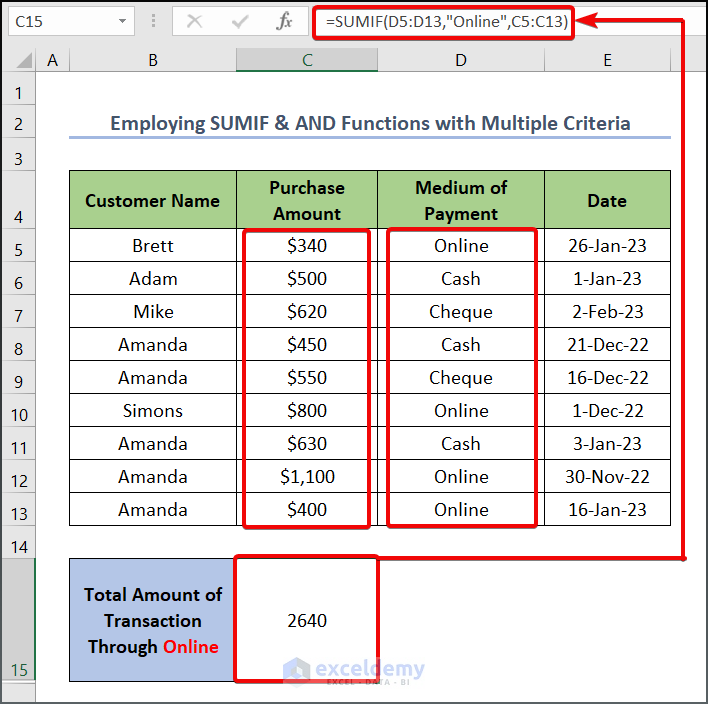
Task: Expand the Name Box dropdown arrow
Action: (x=122, y=21)
